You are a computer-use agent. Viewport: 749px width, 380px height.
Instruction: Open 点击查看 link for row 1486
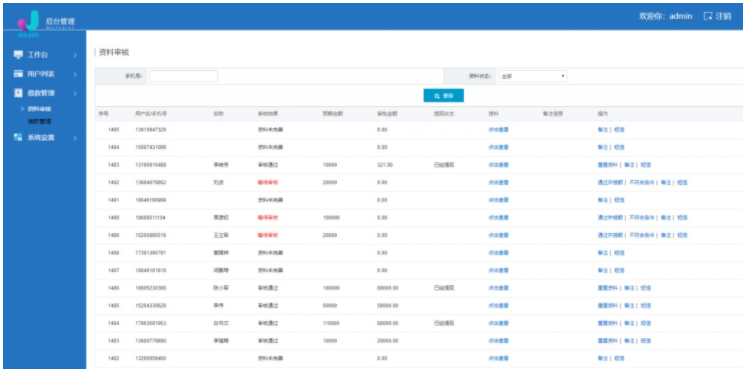coord(498,288)
